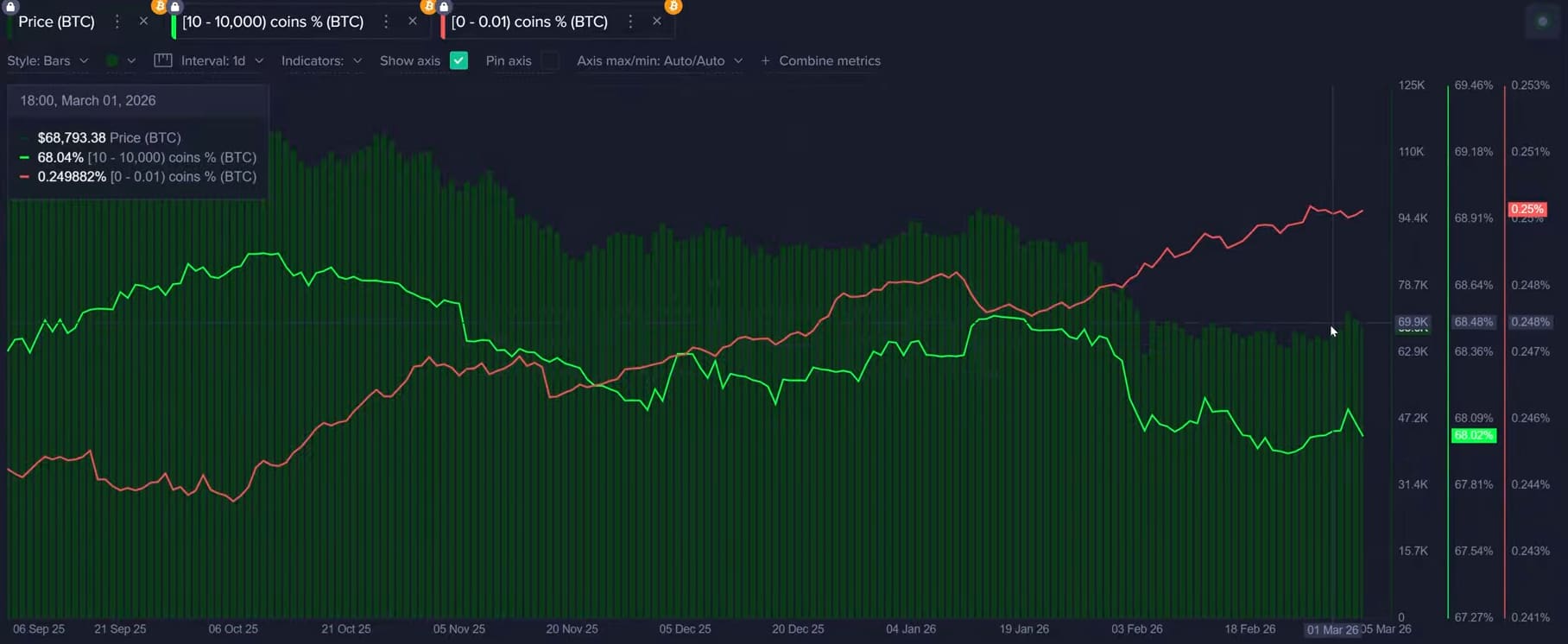Remove the [0 - 0.01) coins % metric
The width and height of the screenshot is (1568, 644).
pos(657,22)
